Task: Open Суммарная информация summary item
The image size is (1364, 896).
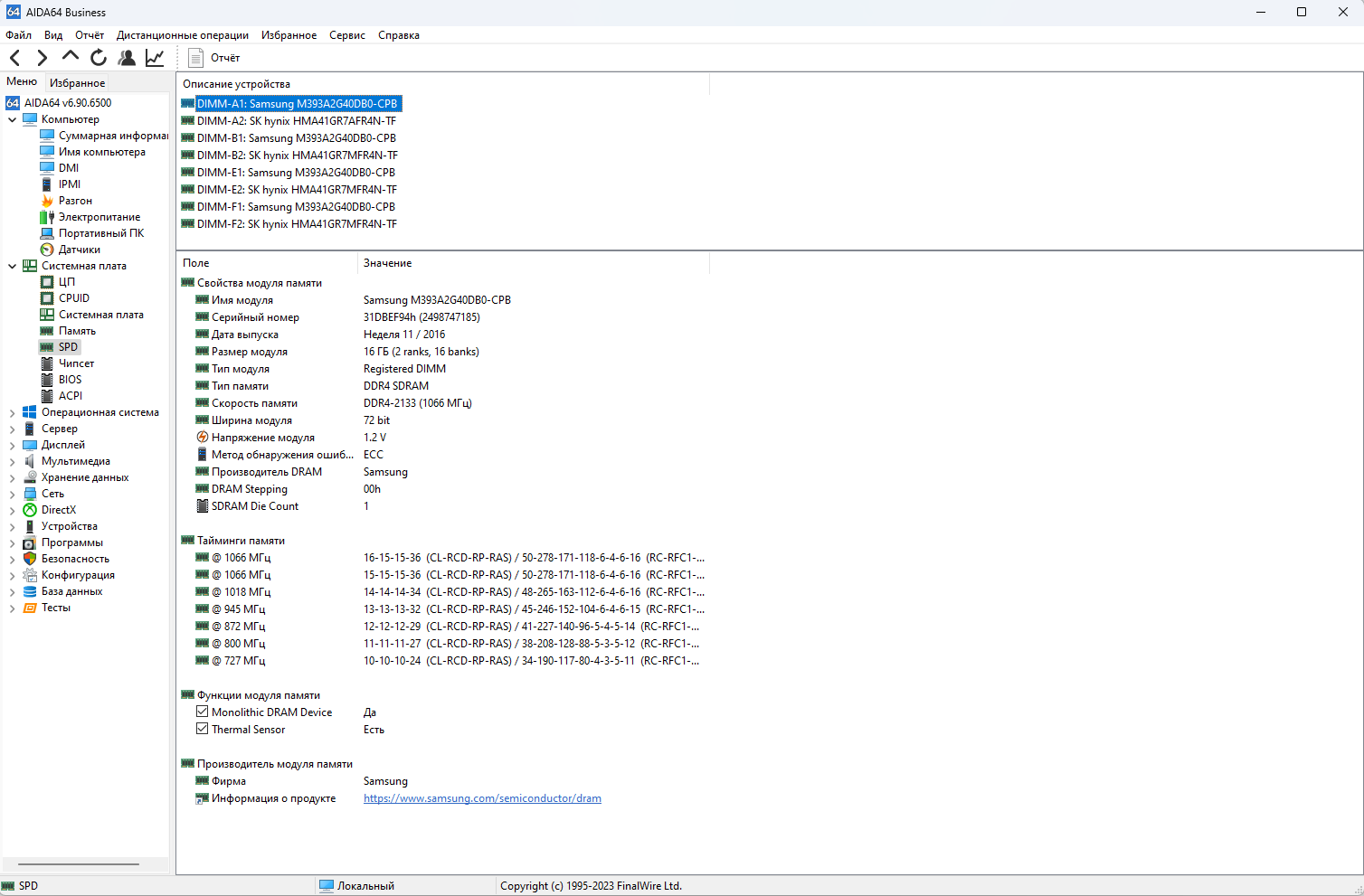Action: (x=104, y=136)
